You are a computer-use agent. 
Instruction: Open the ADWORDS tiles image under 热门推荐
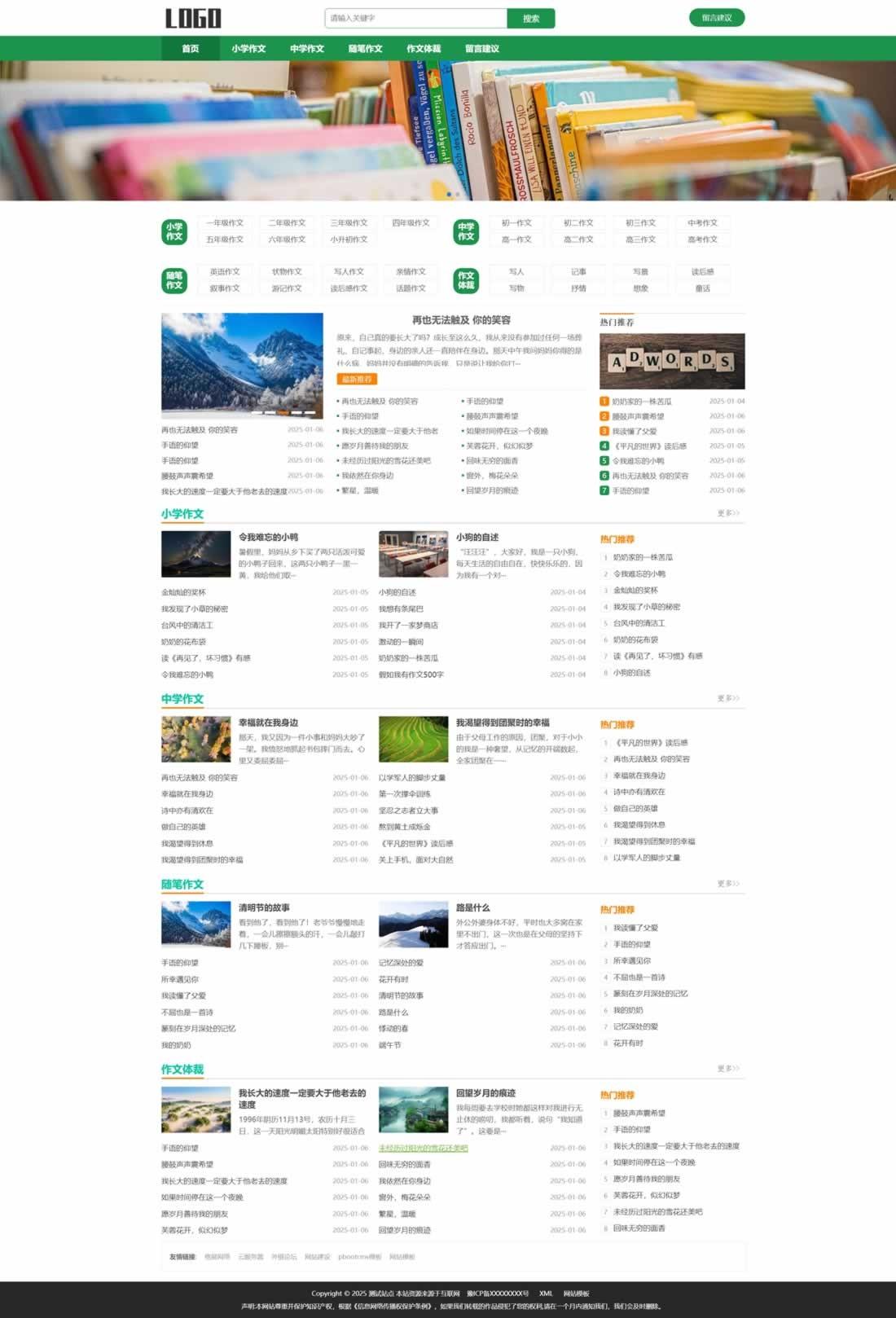coord(672,361)
